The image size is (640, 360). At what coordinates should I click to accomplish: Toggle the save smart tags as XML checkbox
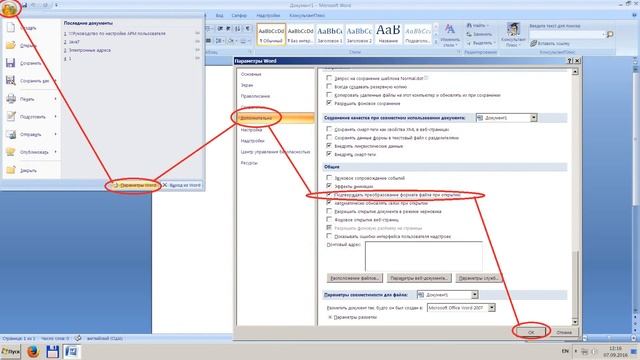(x=329, y=129)
